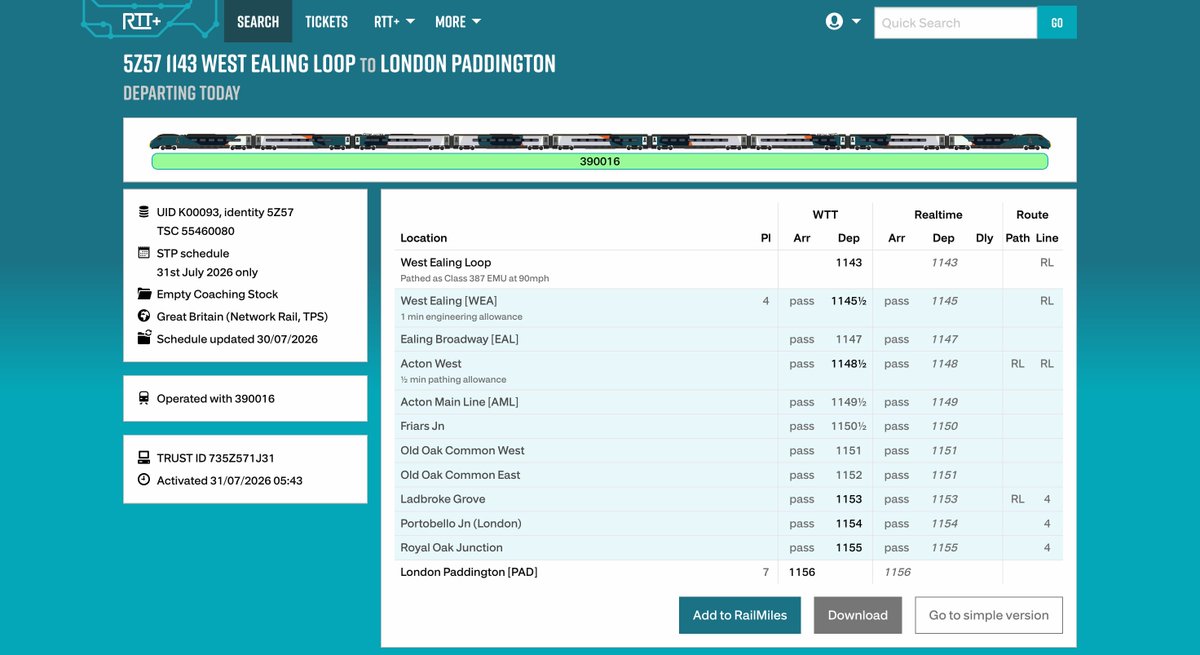Image resolution: width=1200 pixels, height=655 pixels.
Task: Expand the account dropdown arrow
Action: coord(856,22)
